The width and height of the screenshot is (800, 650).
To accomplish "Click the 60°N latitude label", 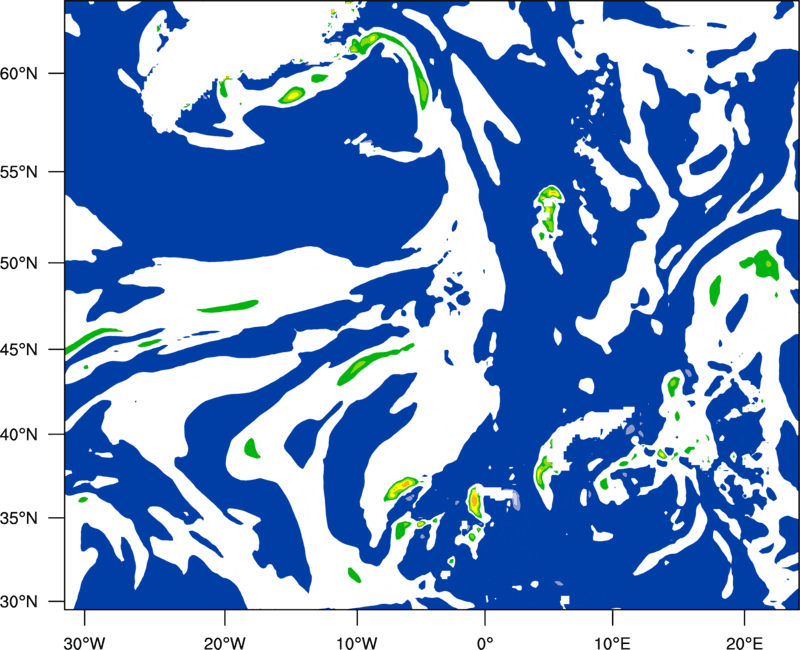I will [x=19, y=73].
